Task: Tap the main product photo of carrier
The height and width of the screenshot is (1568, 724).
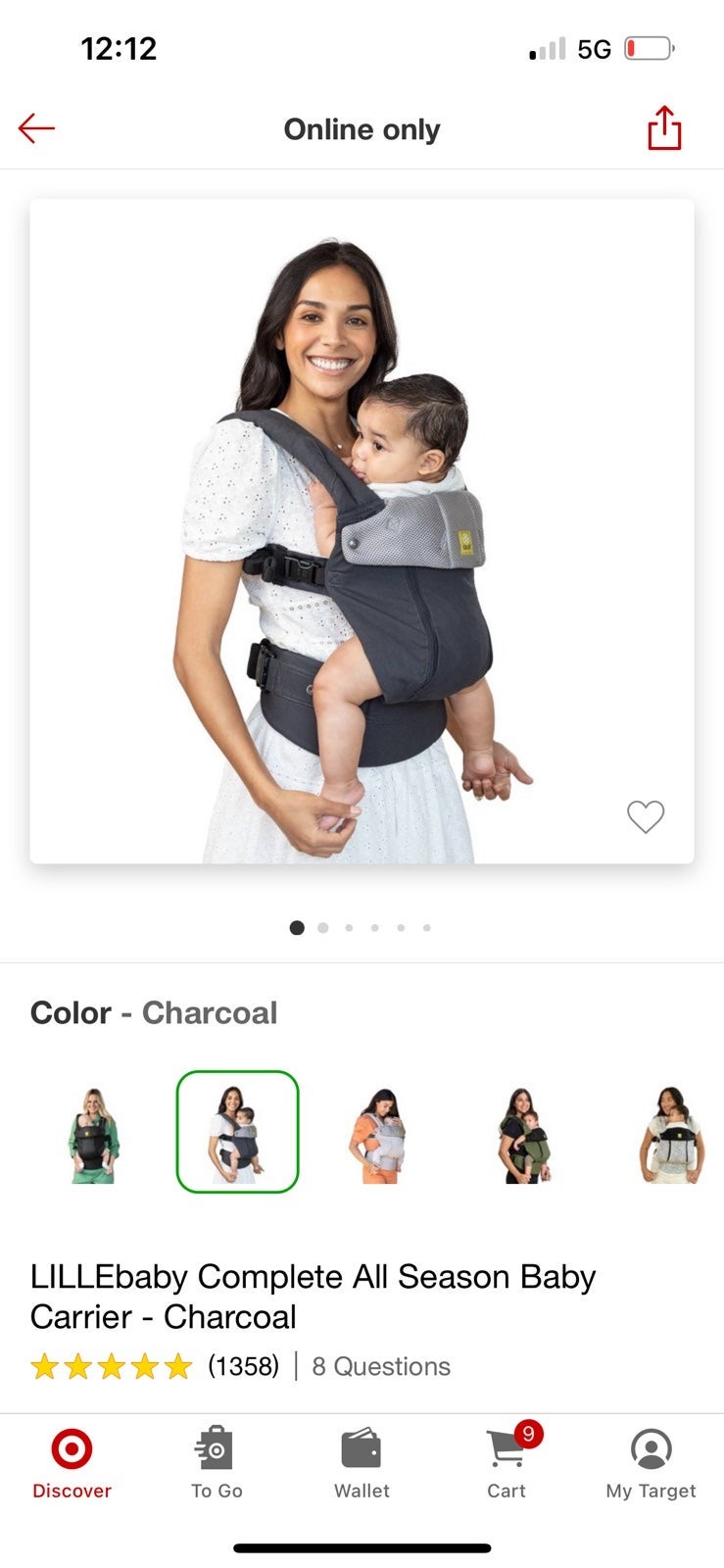Action: point(362,531)
